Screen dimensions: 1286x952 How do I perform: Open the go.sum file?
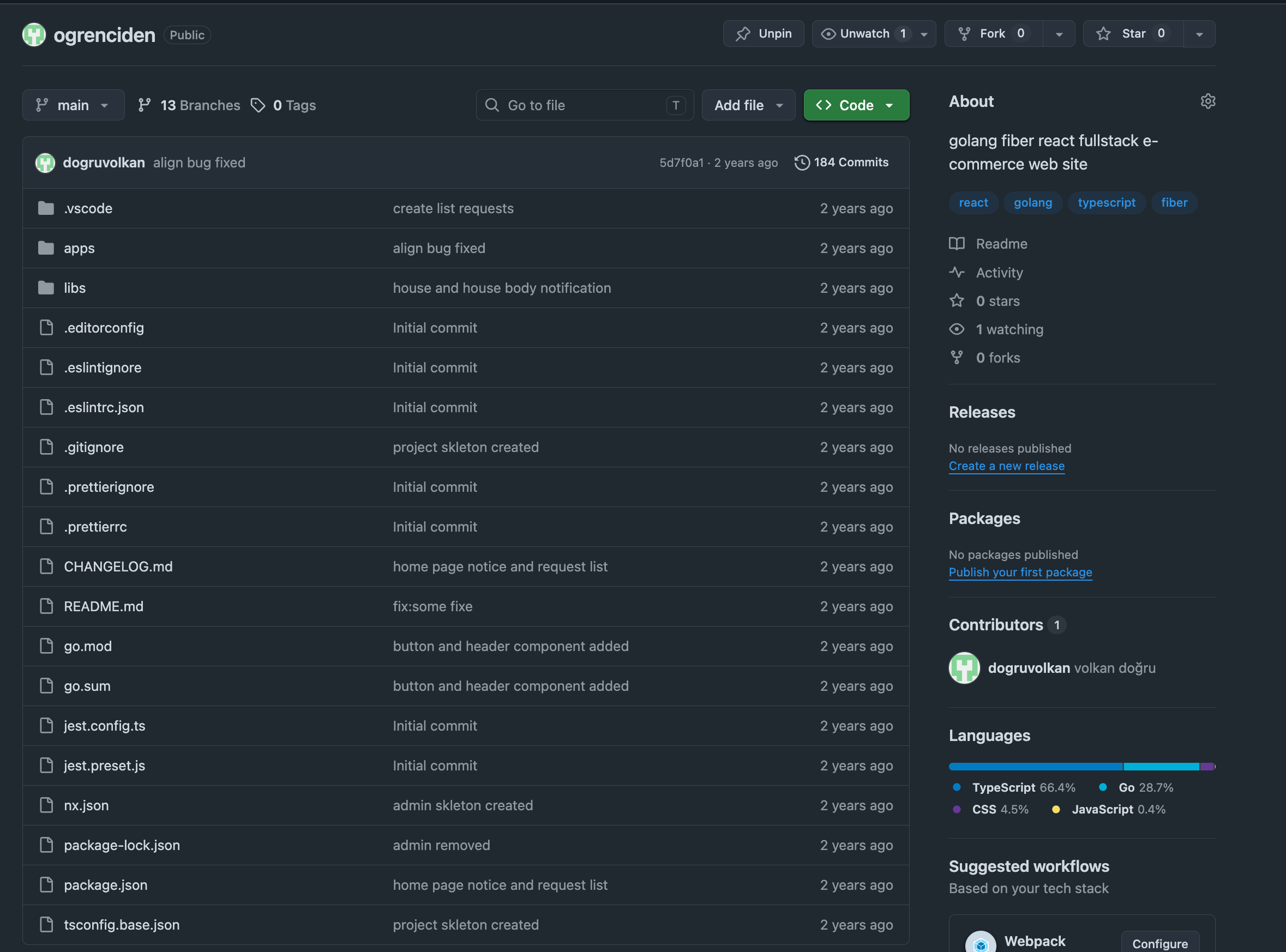click(87, 686)
